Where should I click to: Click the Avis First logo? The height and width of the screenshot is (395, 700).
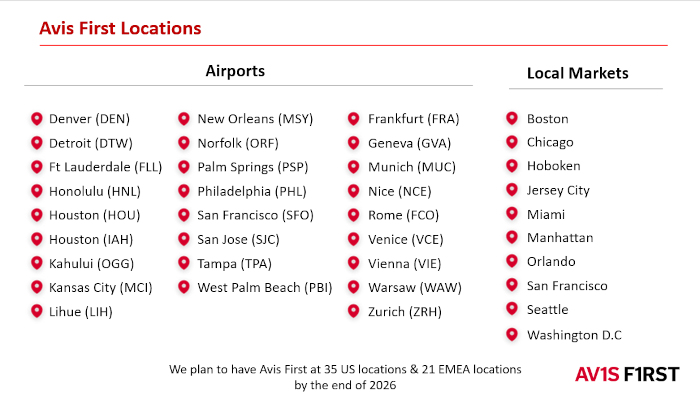[627, 374]
